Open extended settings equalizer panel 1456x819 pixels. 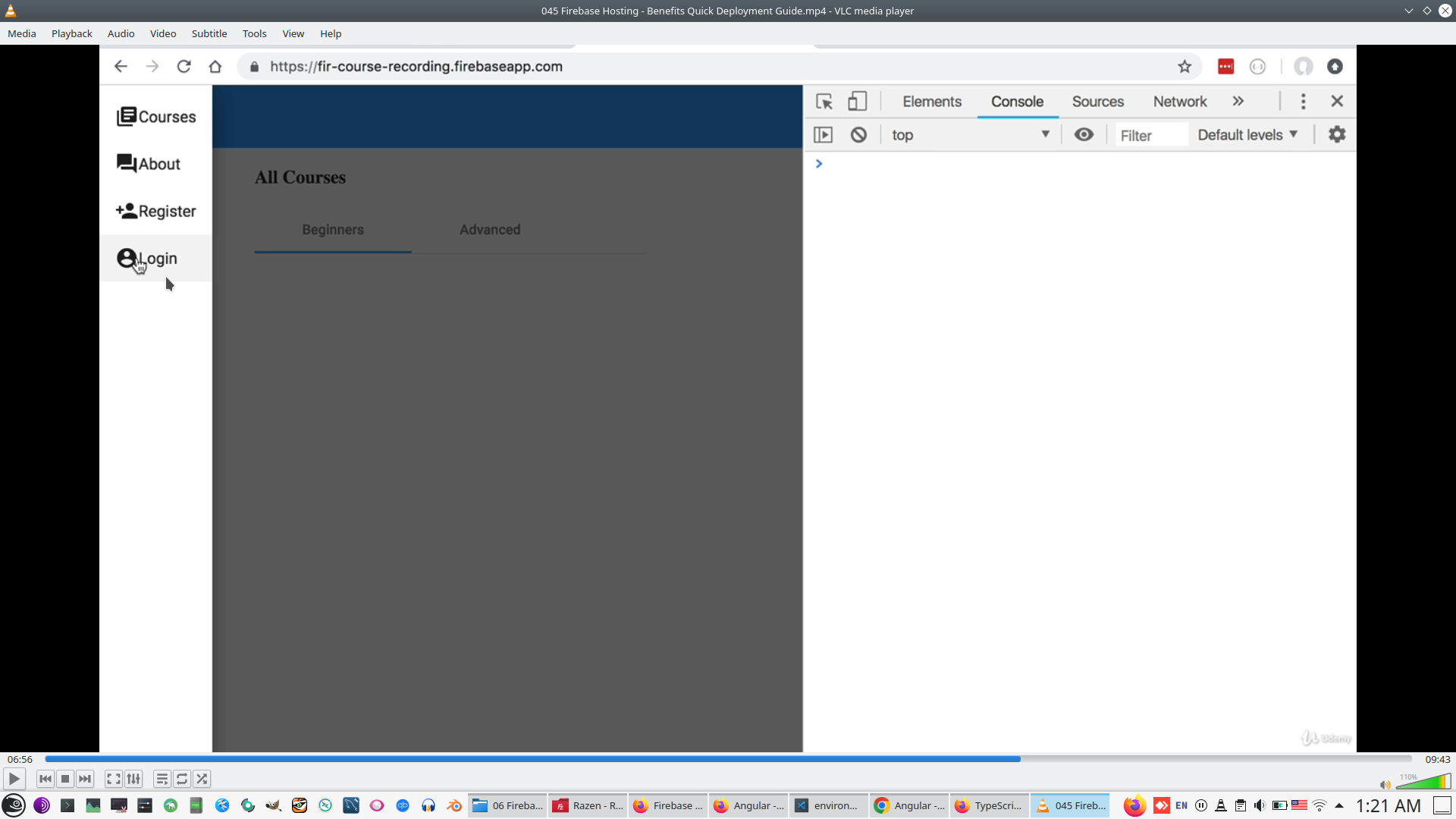point(133,779)
